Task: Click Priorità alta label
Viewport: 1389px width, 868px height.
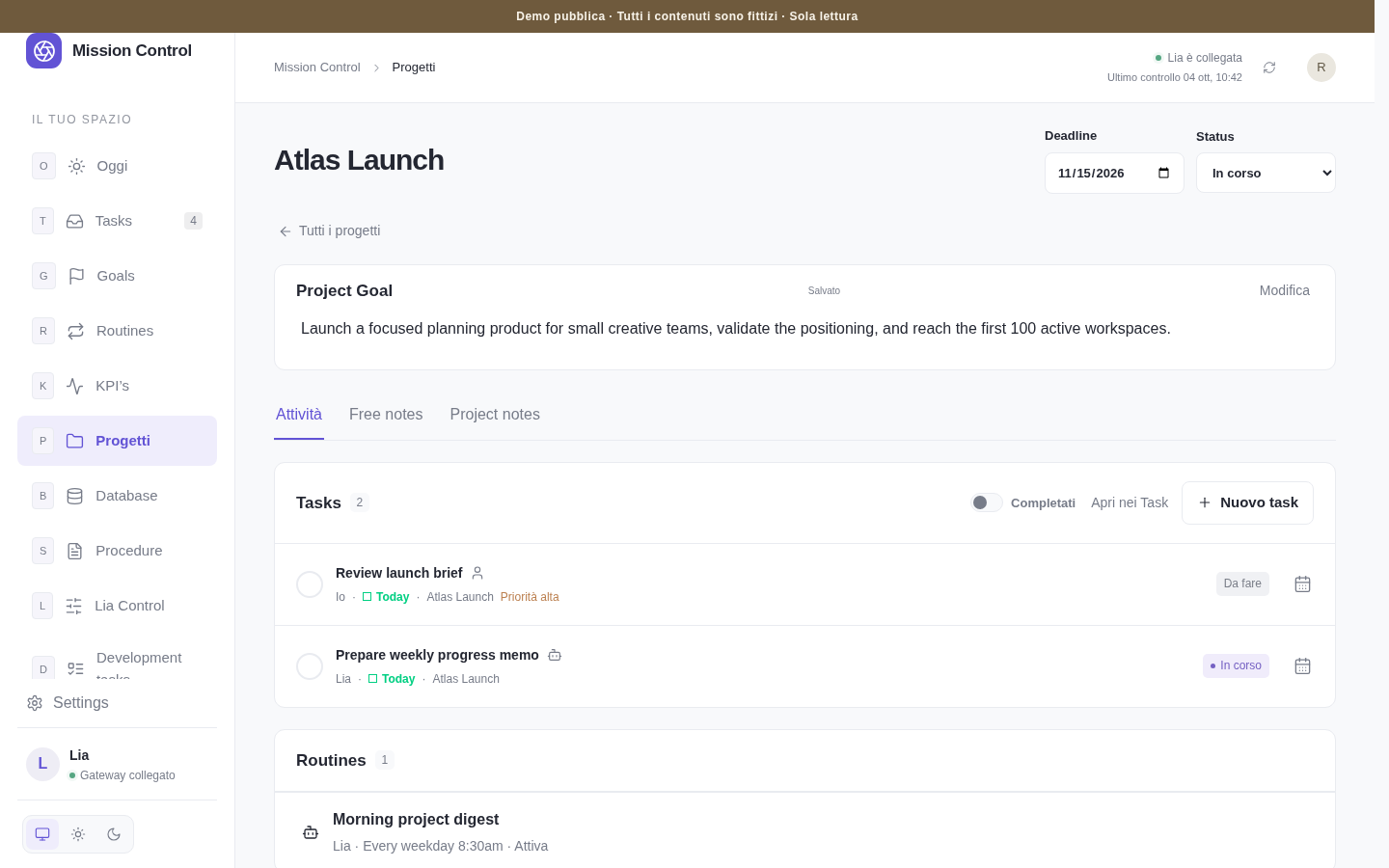Action: point(530,597)
